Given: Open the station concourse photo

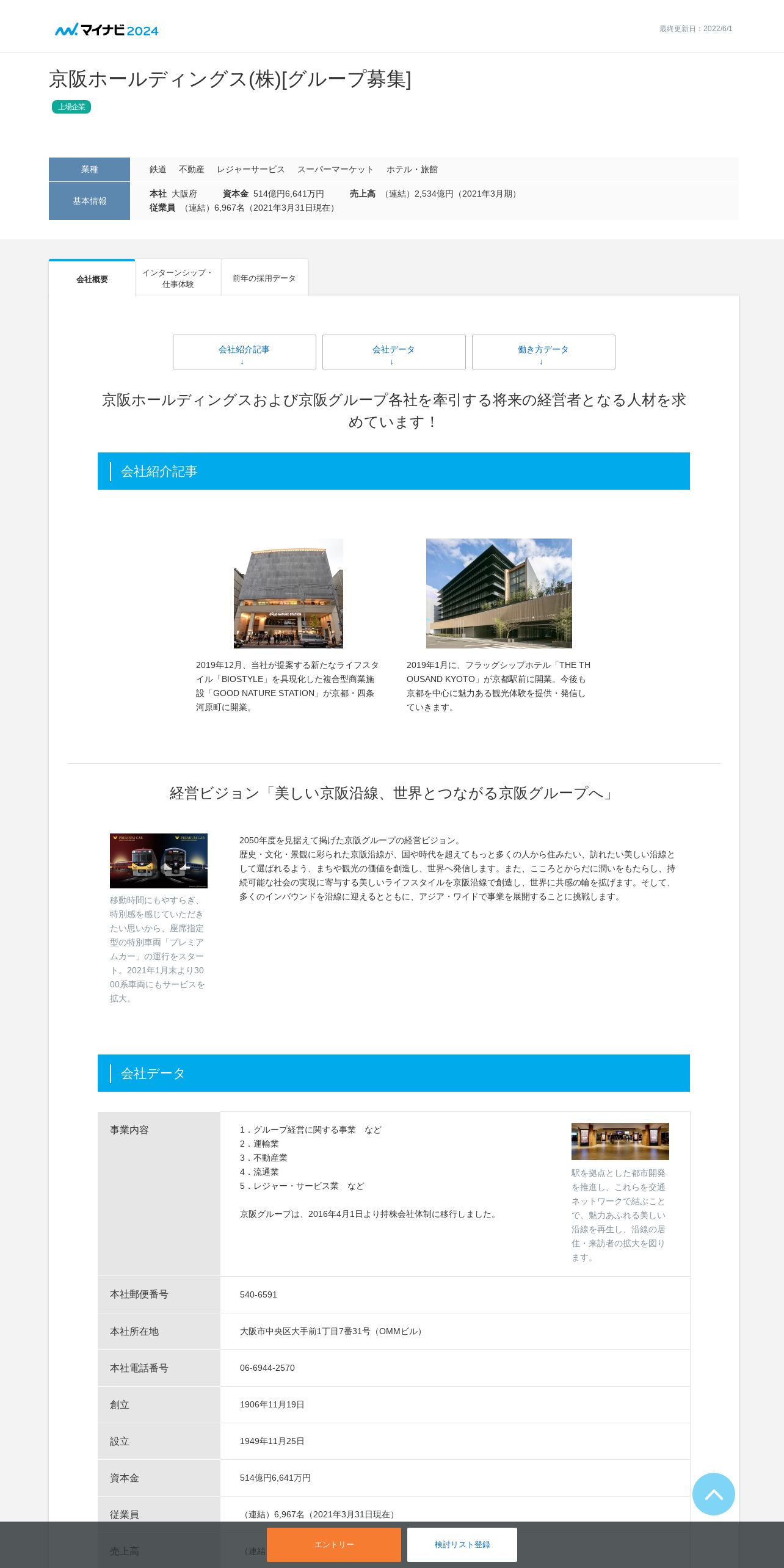Looking at the screenshot, I should (x=620, y=1141).
